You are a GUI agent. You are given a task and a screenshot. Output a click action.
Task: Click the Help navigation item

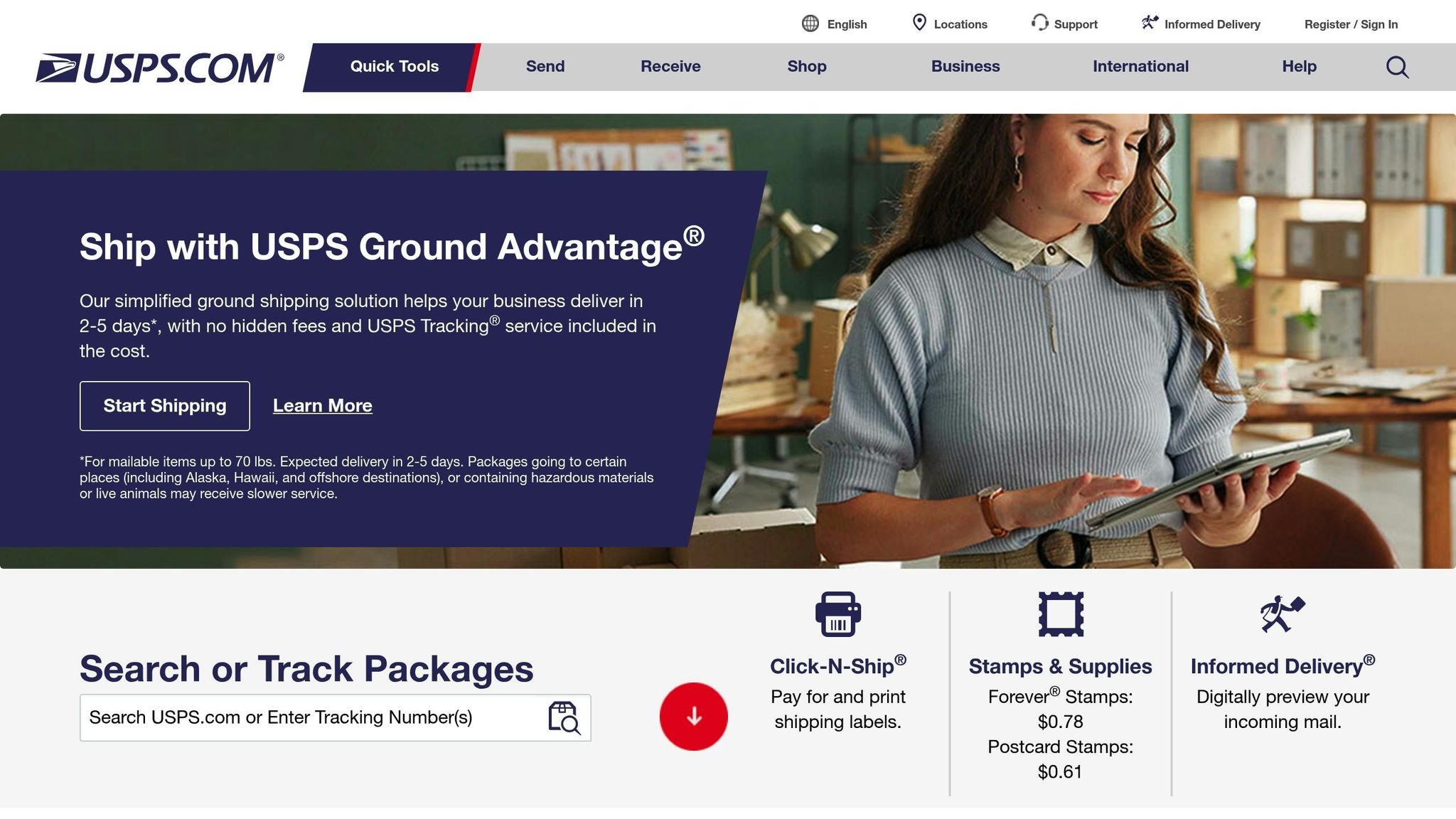point(1299,66)
